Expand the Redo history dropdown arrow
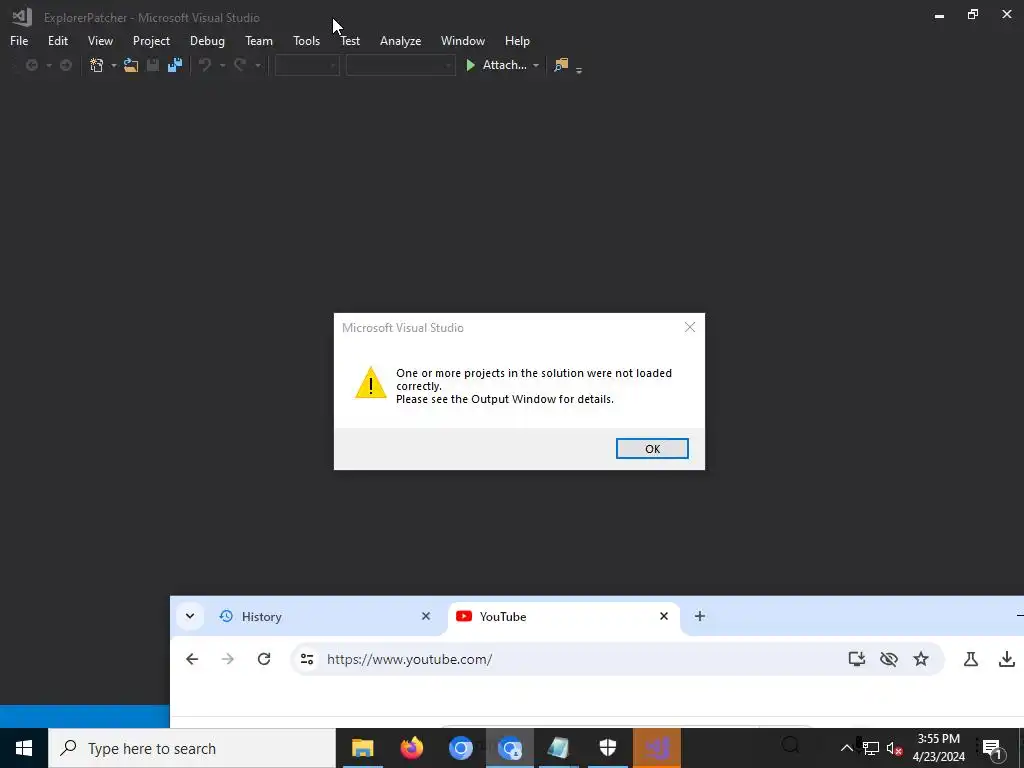The image size is (1024, 768). (257, 65)
